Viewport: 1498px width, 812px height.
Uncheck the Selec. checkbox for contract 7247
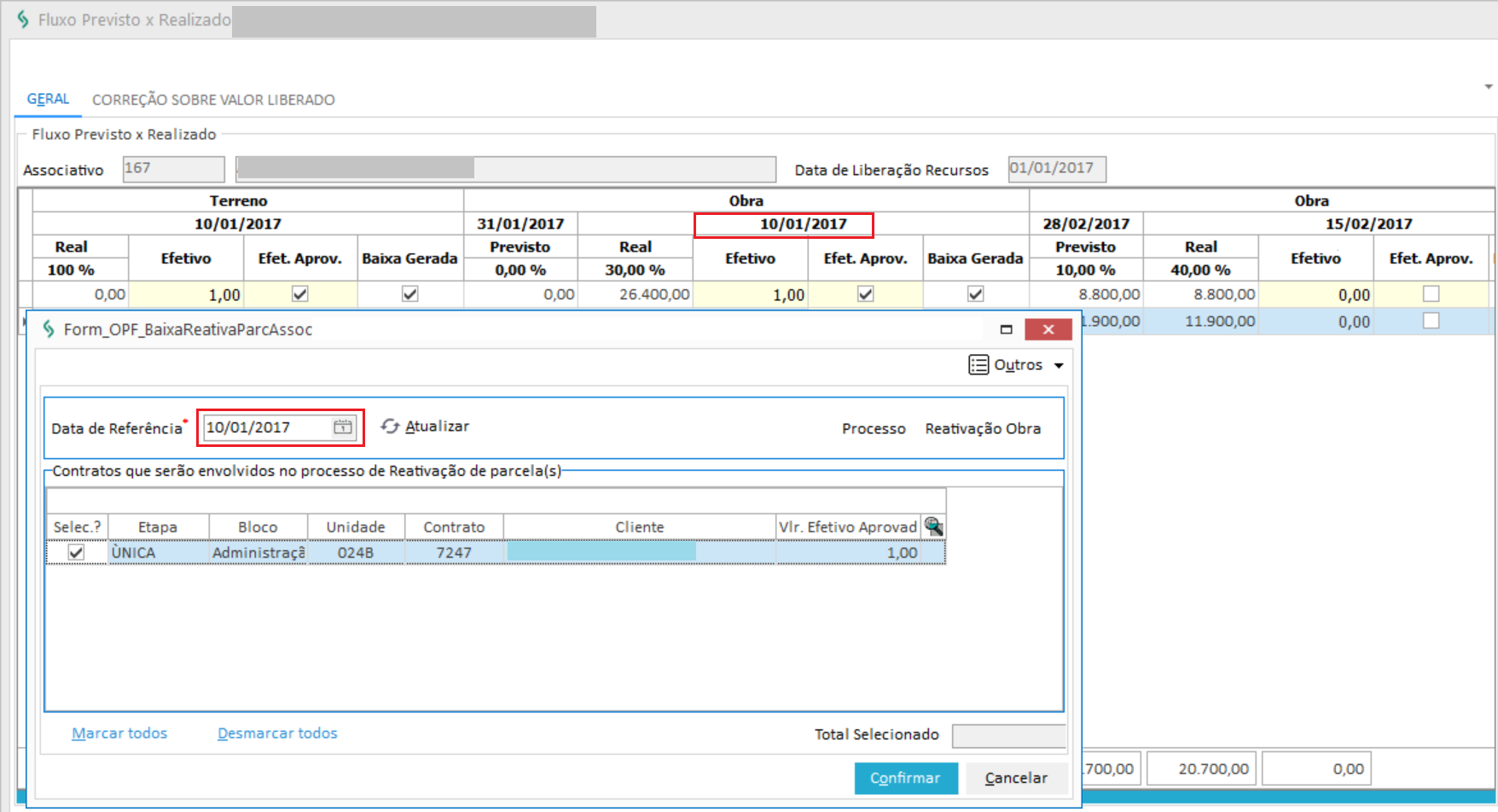(77, 553)
